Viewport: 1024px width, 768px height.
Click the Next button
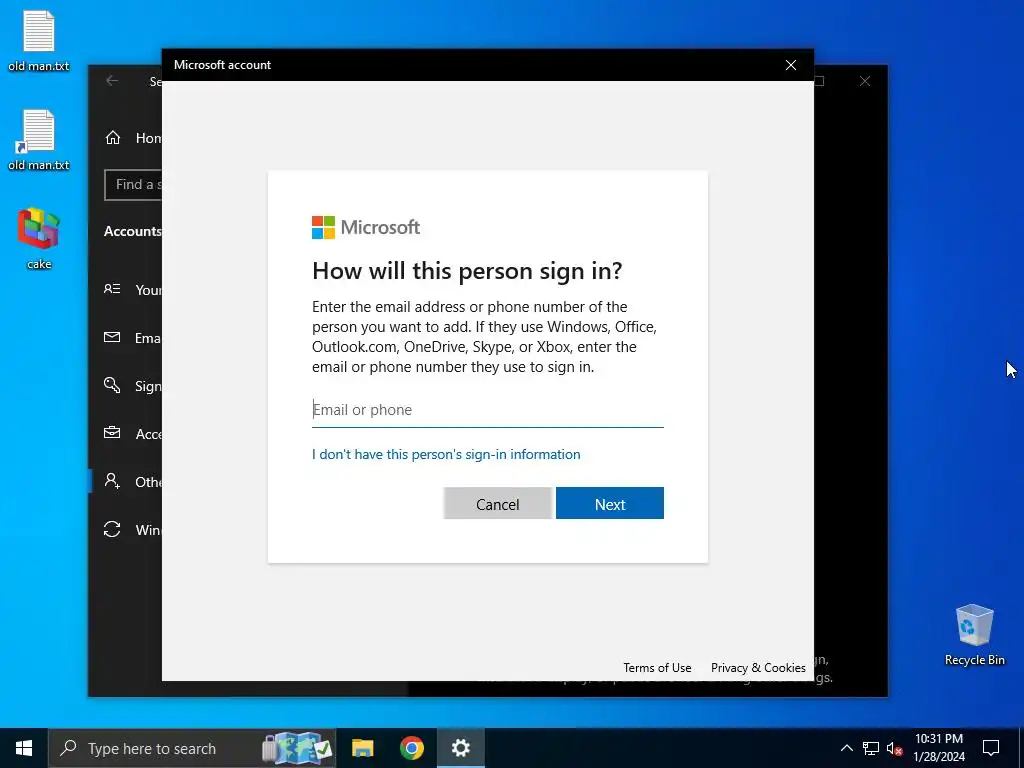609,504
